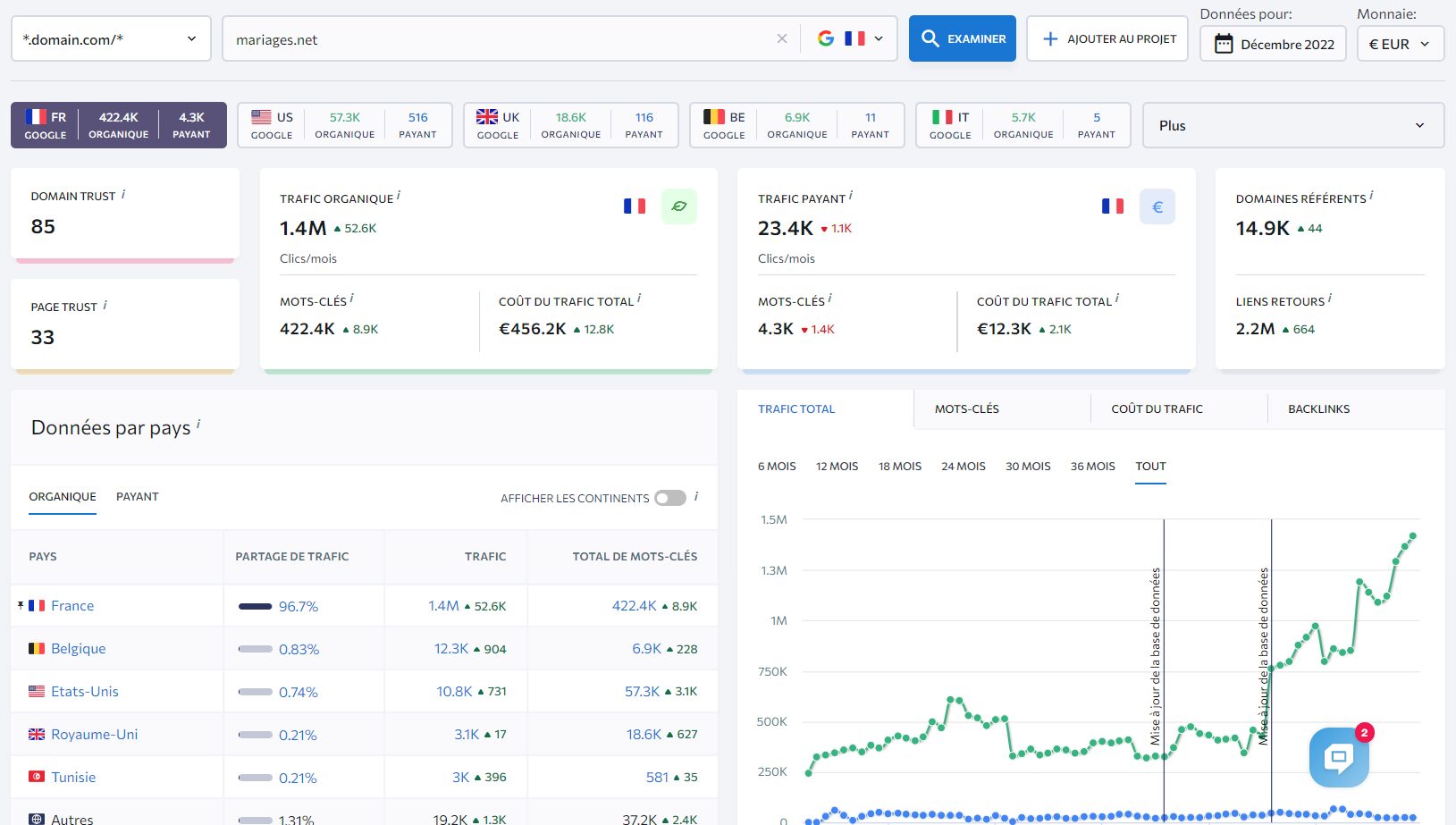Click info icon next to Liens Retours
This screenshot has width=1456, height=825.
1330,299
